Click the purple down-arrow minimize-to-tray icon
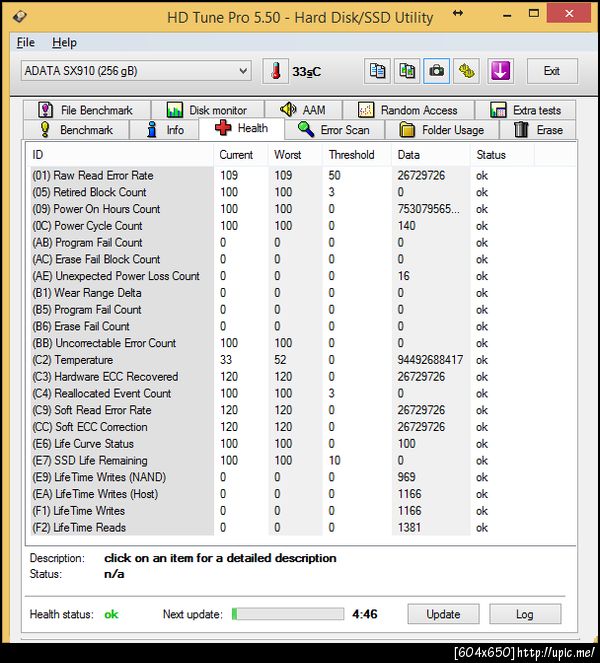The width and height of the screenshot is (600, 663). (x=500, y=71)
